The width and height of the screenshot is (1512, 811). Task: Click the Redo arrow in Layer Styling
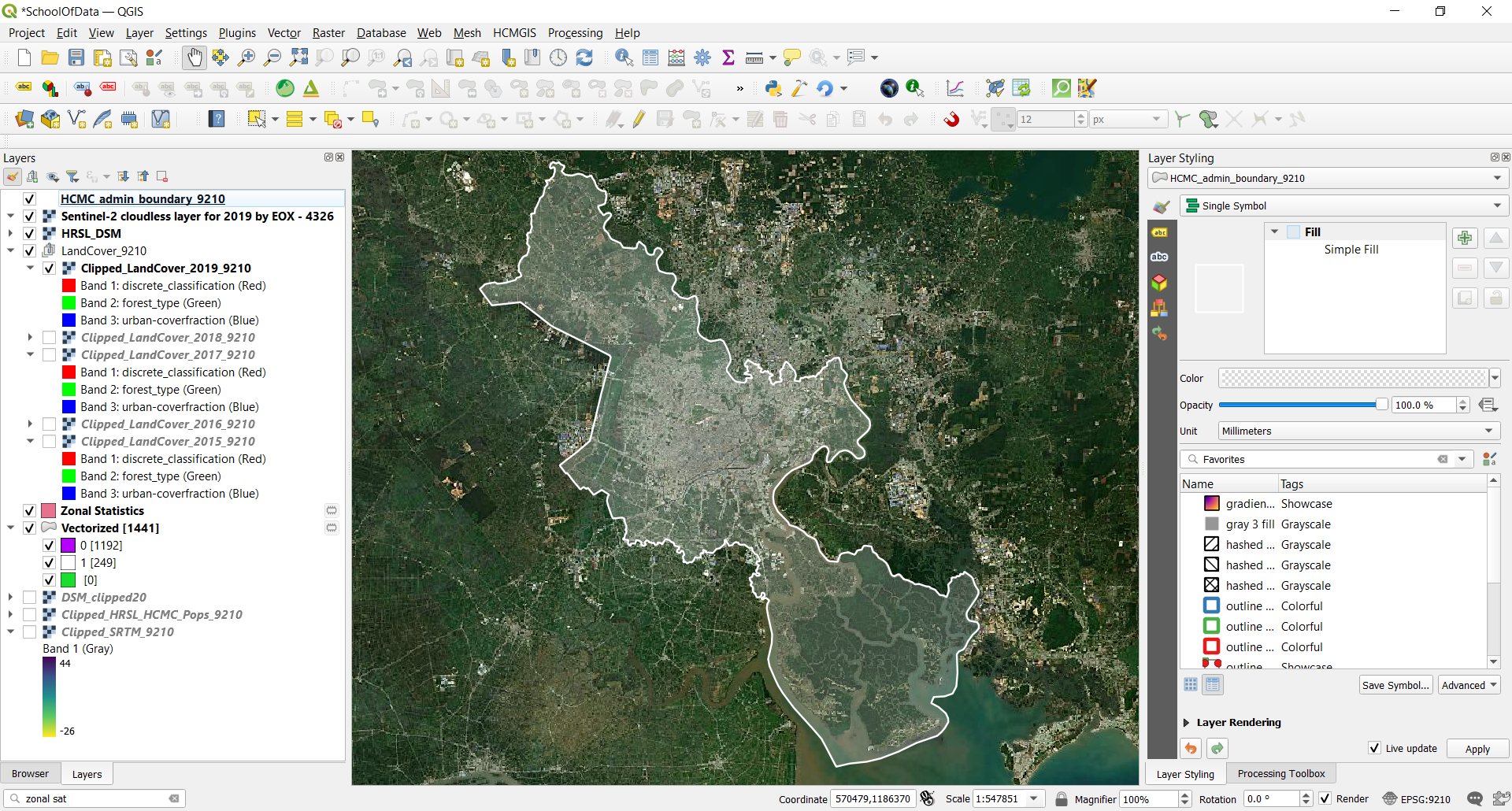[1217, 748]
